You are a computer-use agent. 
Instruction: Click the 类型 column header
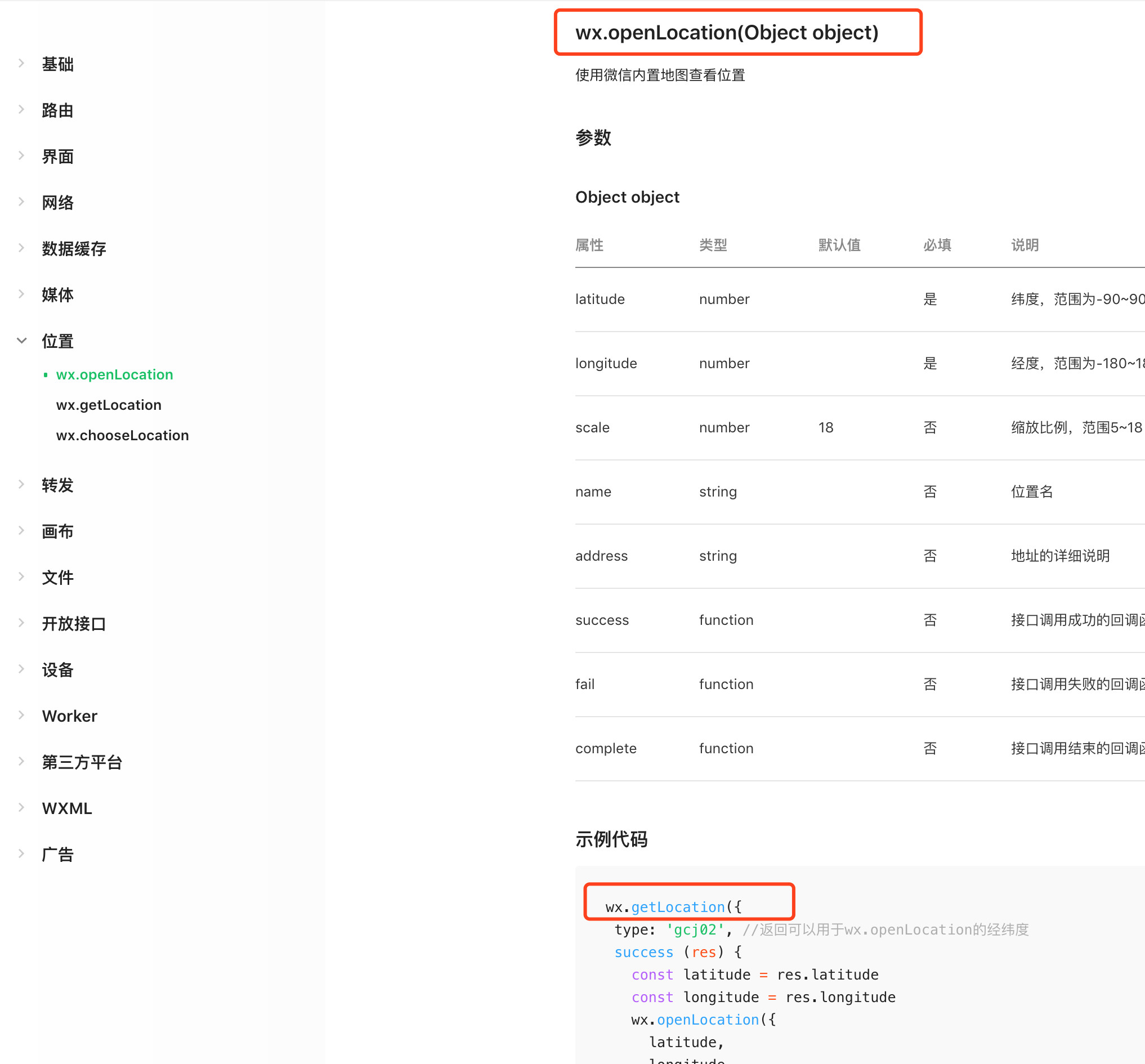713,245
